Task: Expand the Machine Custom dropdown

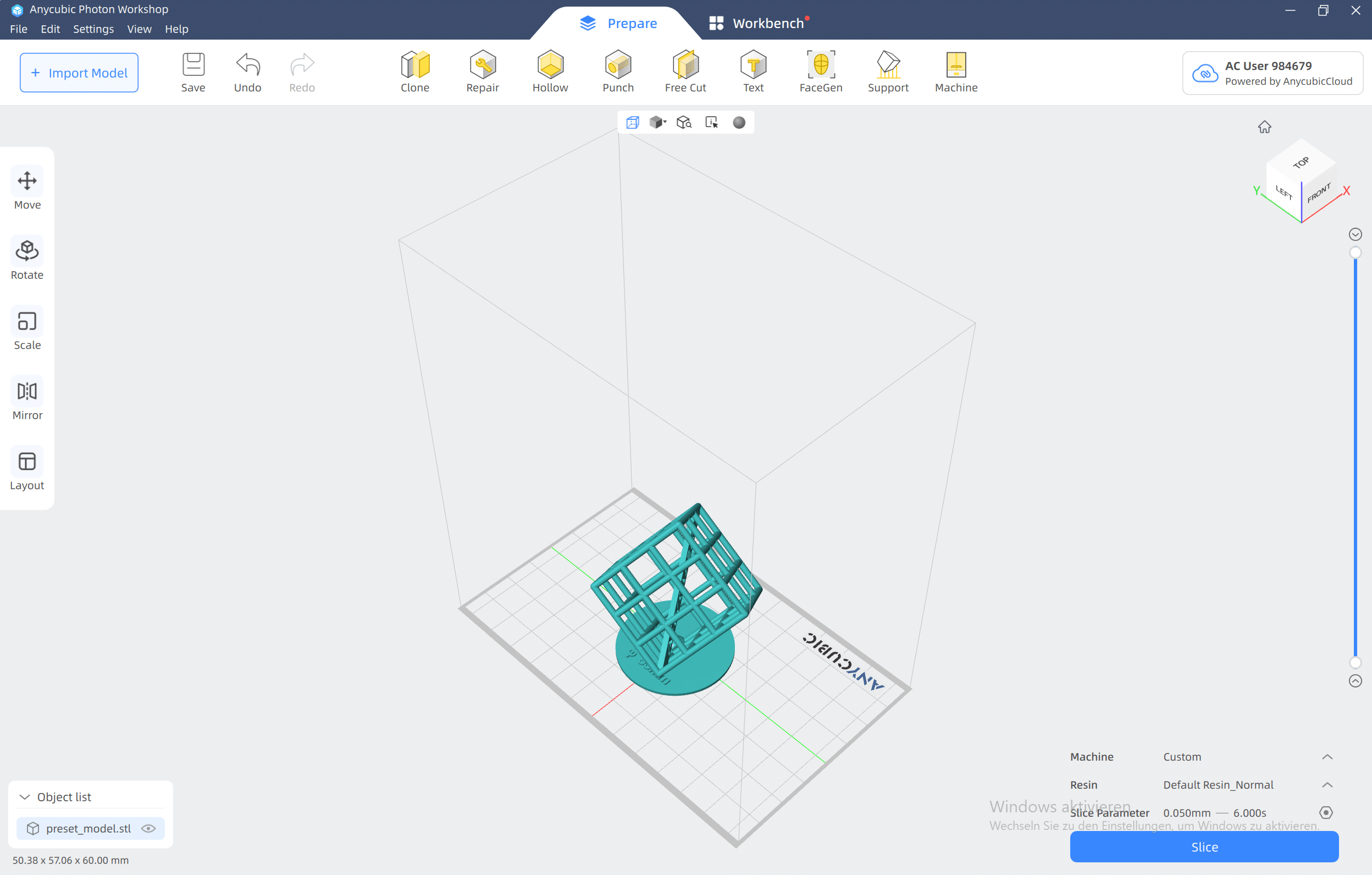Action: click(x=1327, y=756)
